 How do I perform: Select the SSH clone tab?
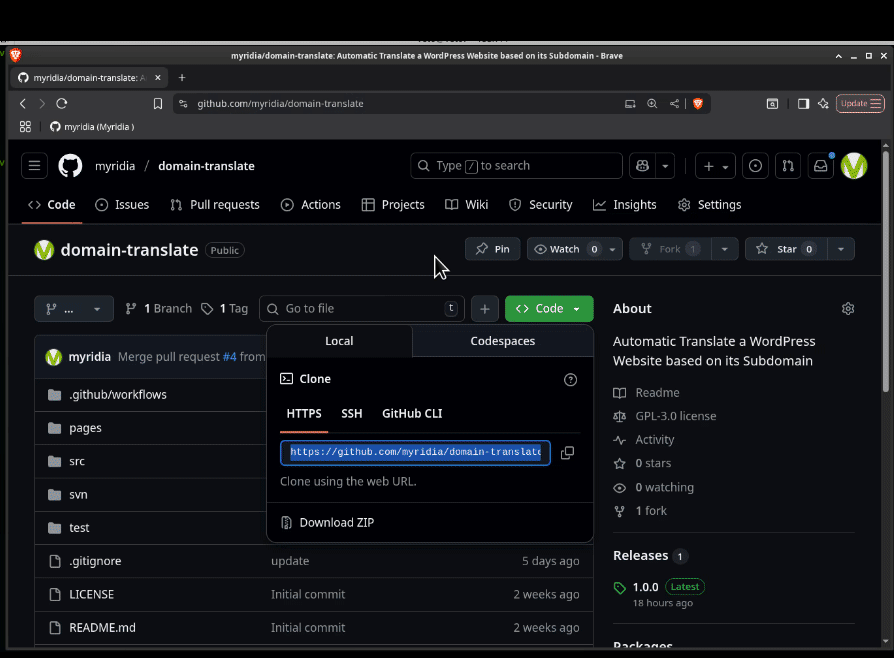[351, 414]
